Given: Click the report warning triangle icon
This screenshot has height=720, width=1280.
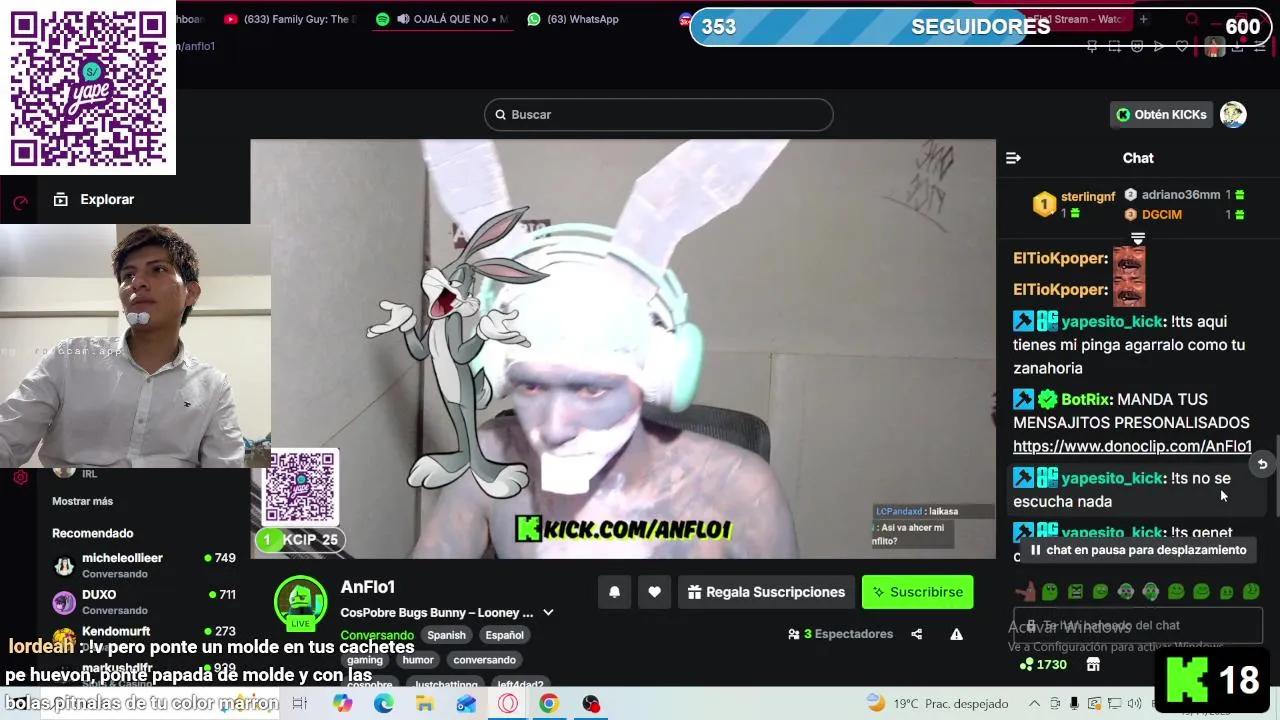Looking at the screenshot, I should pyautogui.click(x=956, y=634).
